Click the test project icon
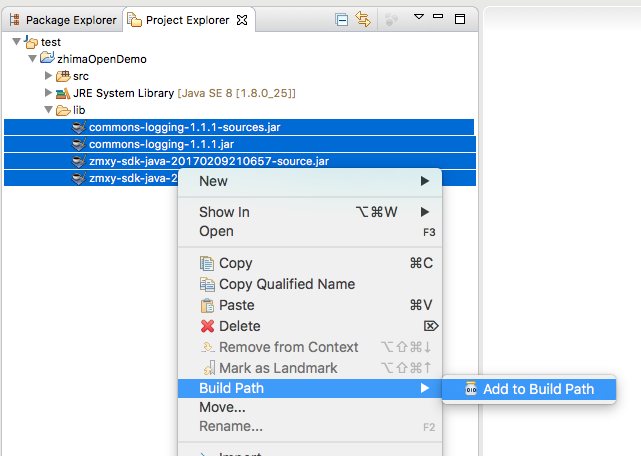 pos(31,42)
